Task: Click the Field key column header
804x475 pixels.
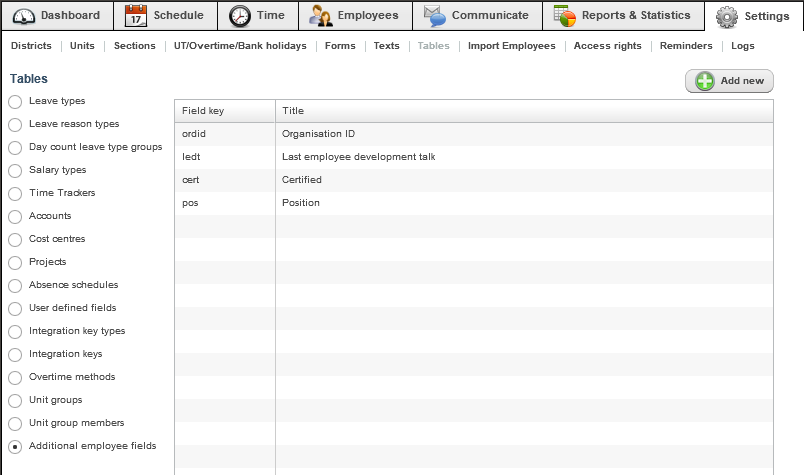Action: 225,111
